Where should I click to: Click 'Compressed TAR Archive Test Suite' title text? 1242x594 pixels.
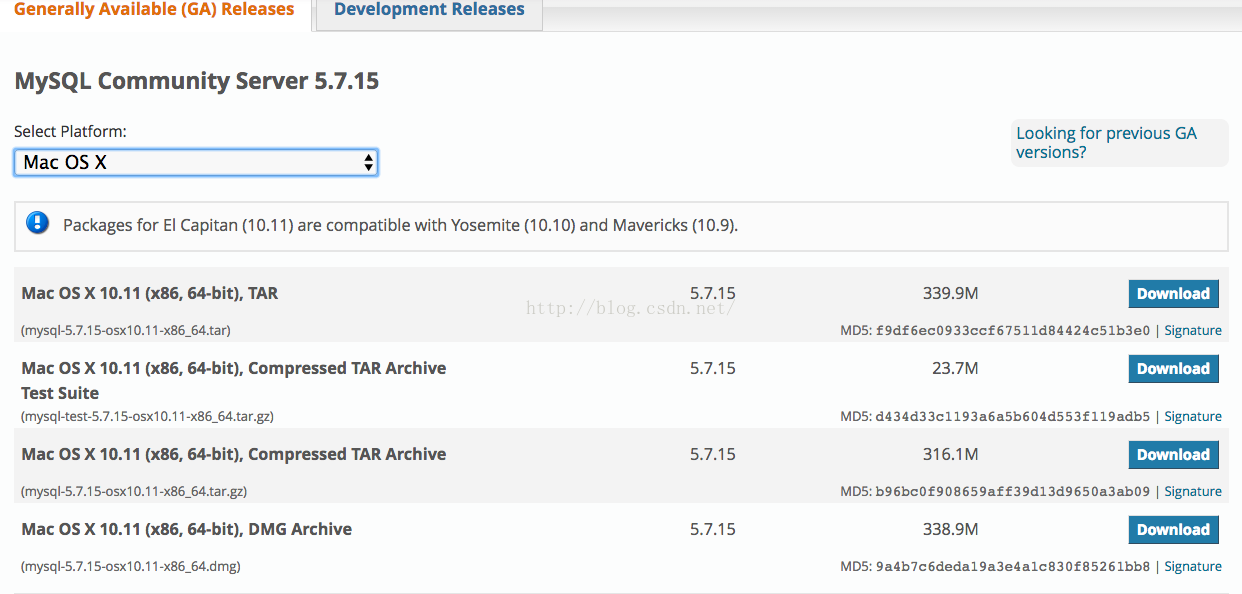tap(234, 380)
